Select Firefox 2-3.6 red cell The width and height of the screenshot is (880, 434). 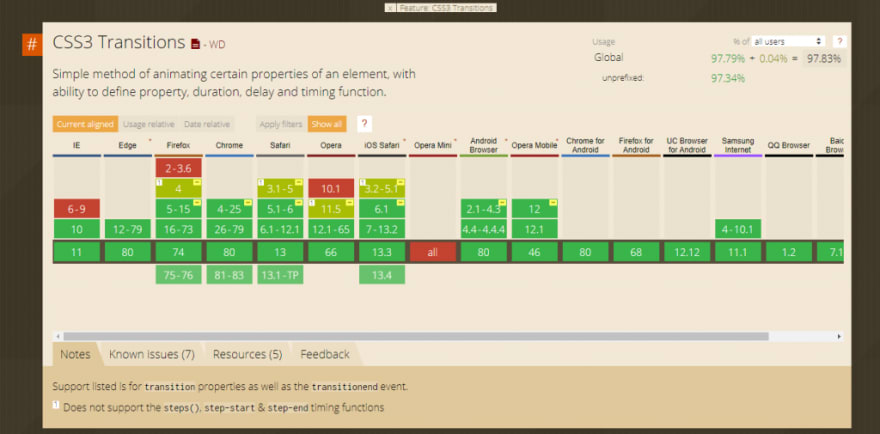coord(178,168)
